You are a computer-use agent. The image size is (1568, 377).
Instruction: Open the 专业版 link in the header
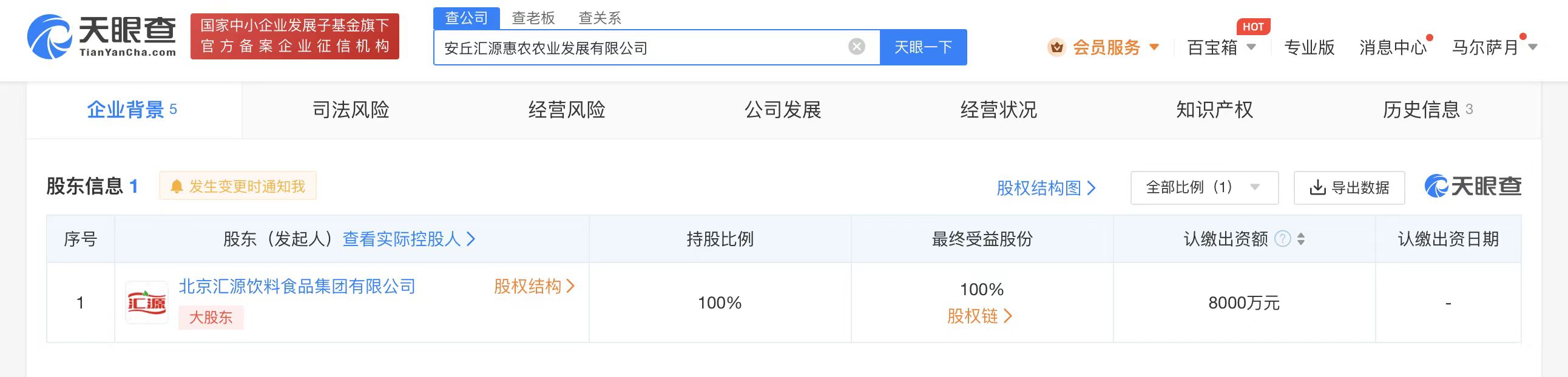click(x=1309, y=47)
